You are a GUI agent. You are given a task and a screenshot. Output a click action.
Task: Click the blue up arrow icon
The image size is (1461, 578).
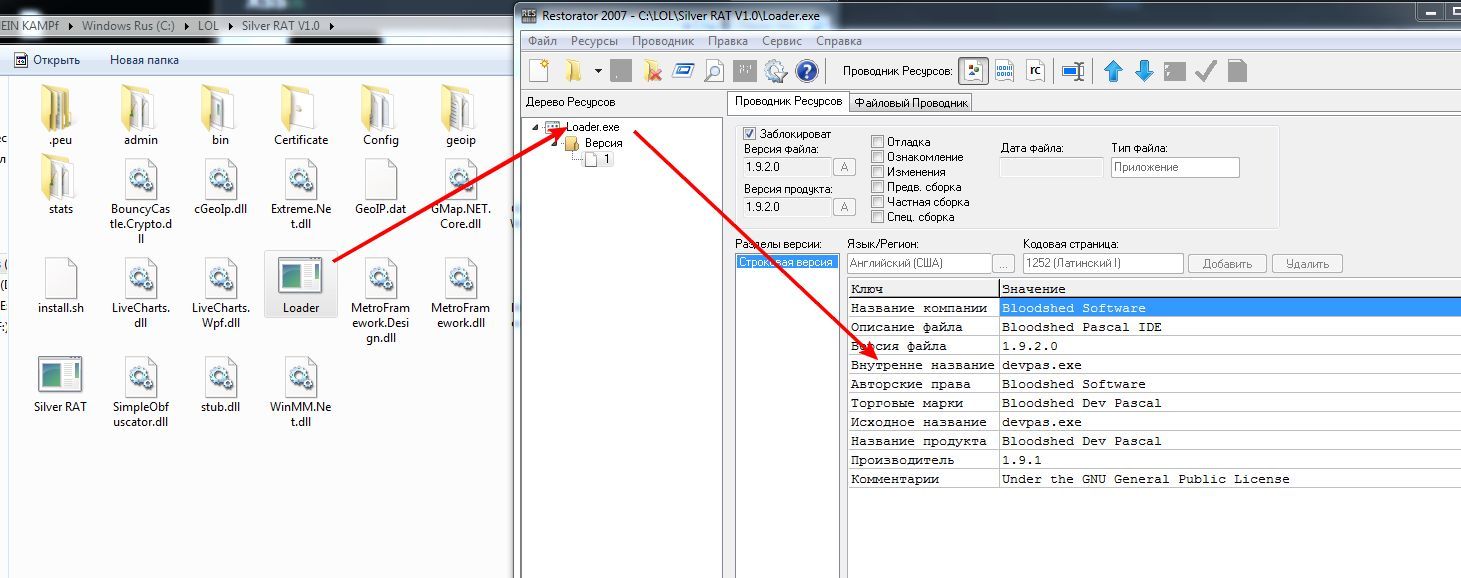[1113, 71]
